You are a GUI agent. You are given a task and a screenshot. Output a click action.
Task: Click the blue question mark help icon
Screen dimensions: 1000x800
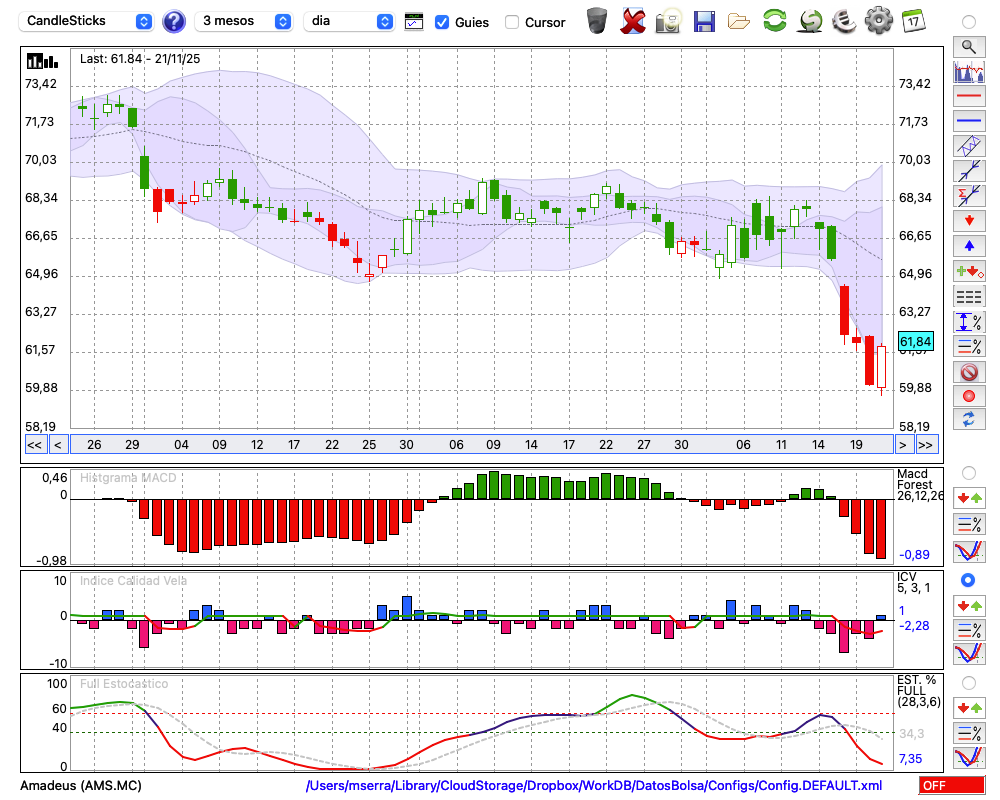tap(174, 21)
